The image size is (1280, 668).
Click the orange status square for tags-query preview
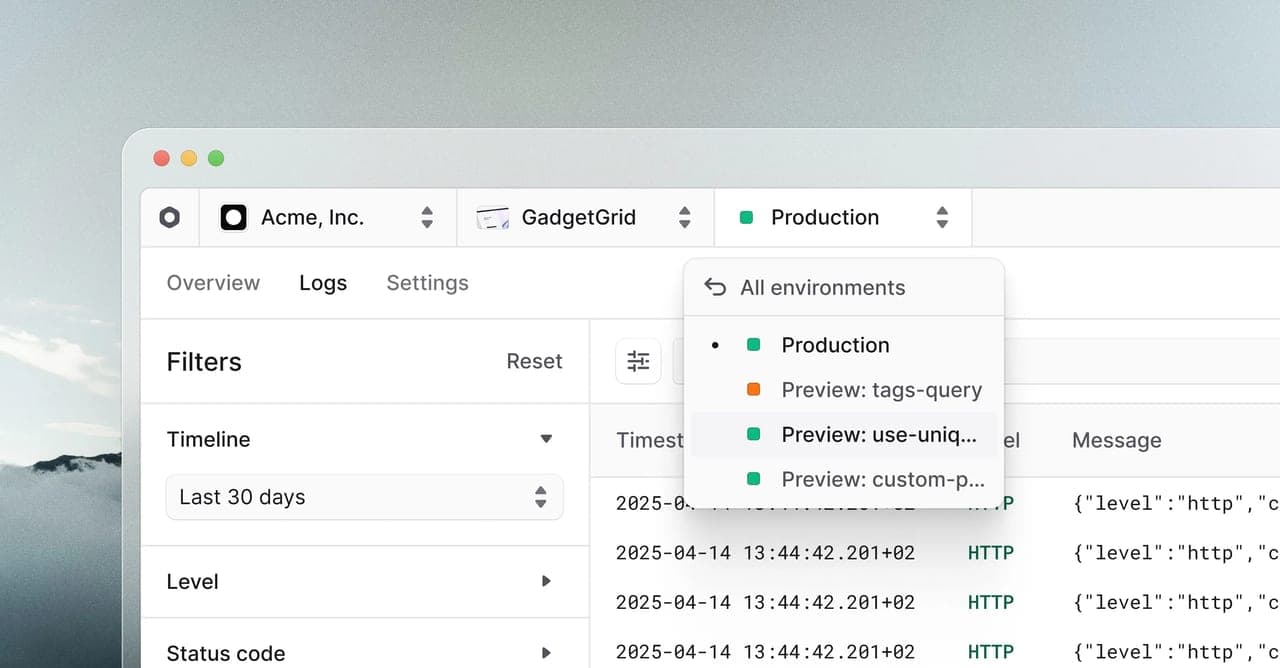point(754,390)
